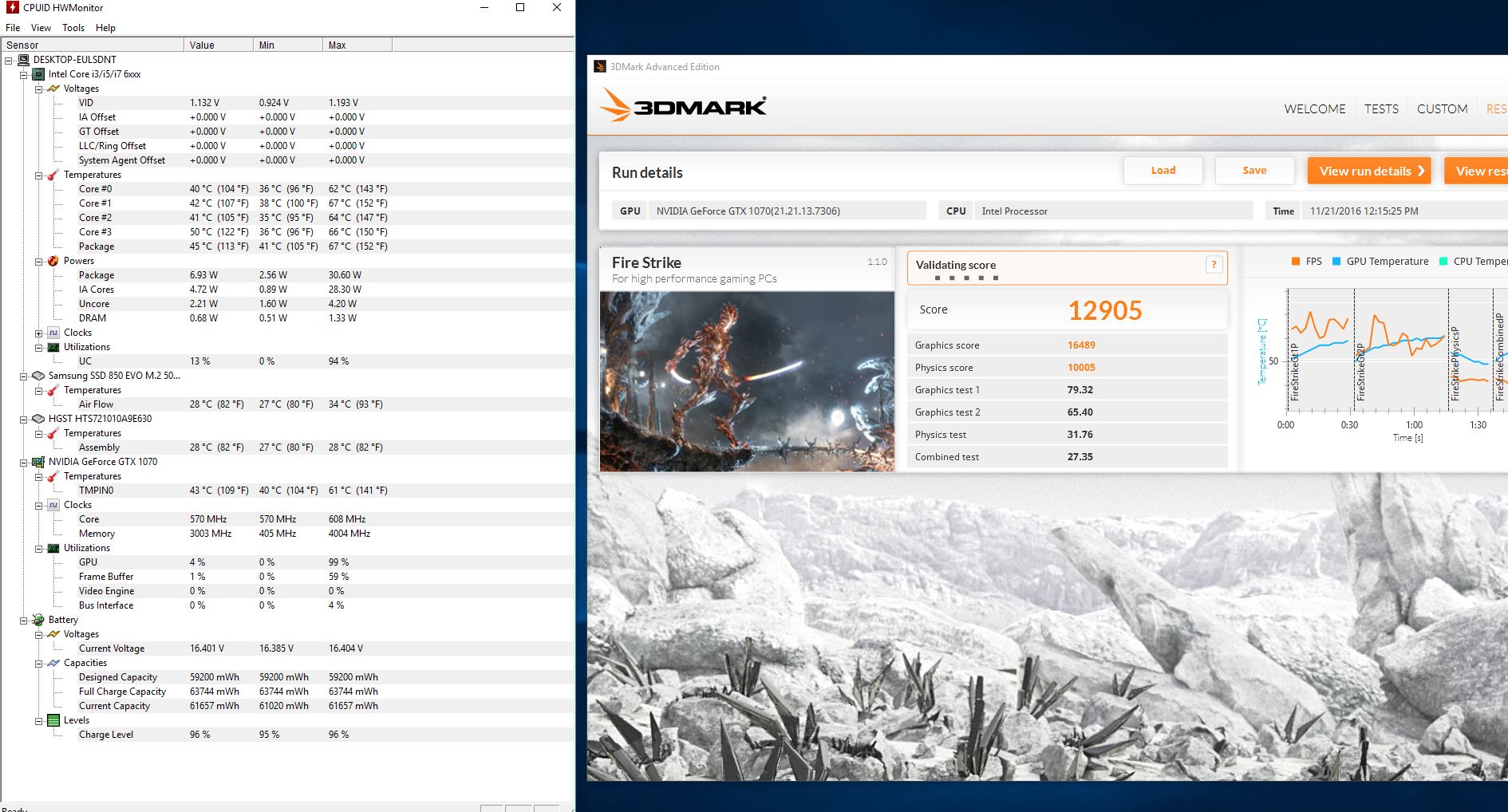Toggle the CPU Temperature legend swatch
The height and width of the screenshot is (812, 1508).
point(1443,262)
